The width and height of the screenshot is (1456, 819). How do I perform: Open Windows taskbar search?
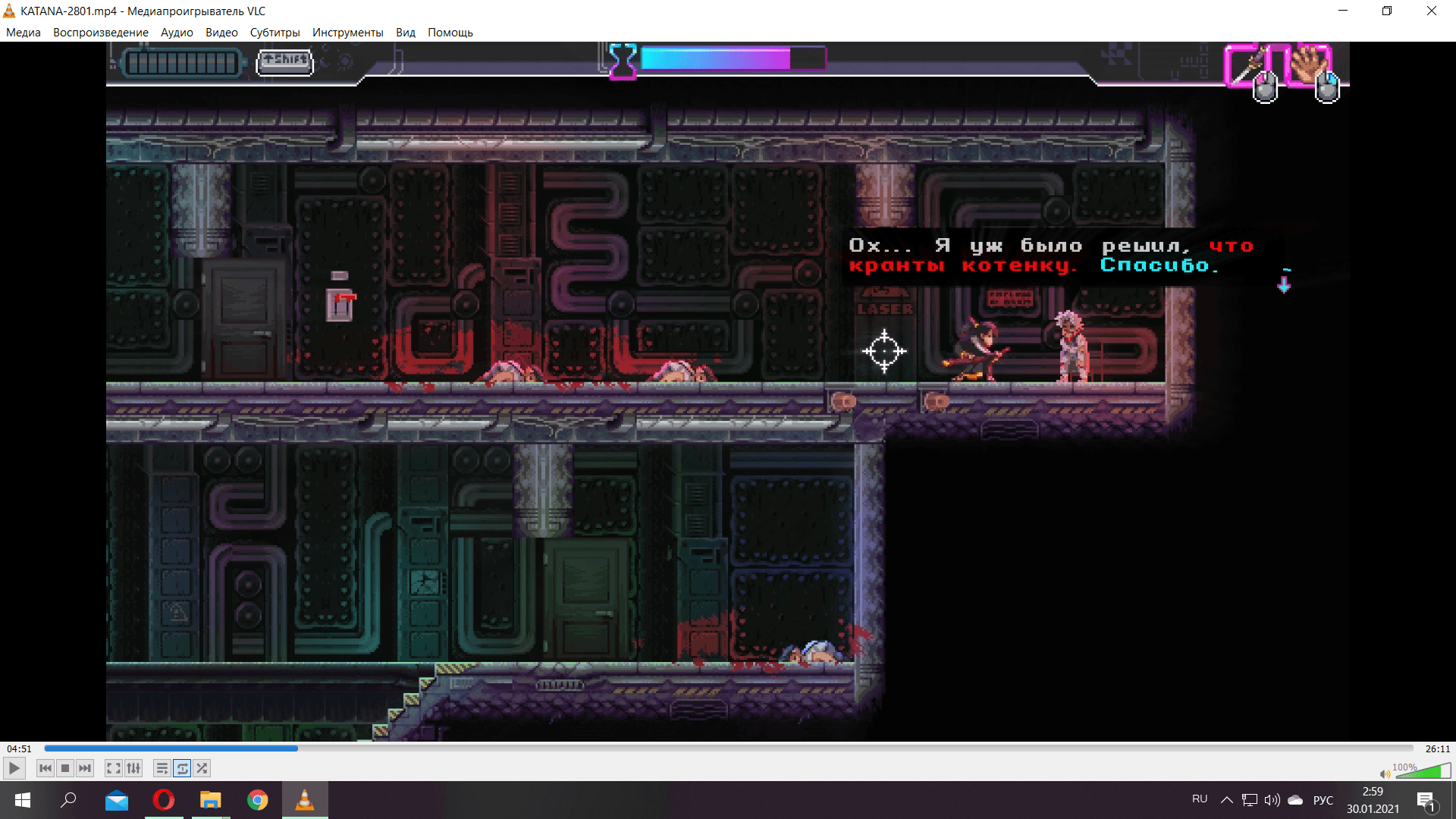pyautogui.click(x=69, y=800)
